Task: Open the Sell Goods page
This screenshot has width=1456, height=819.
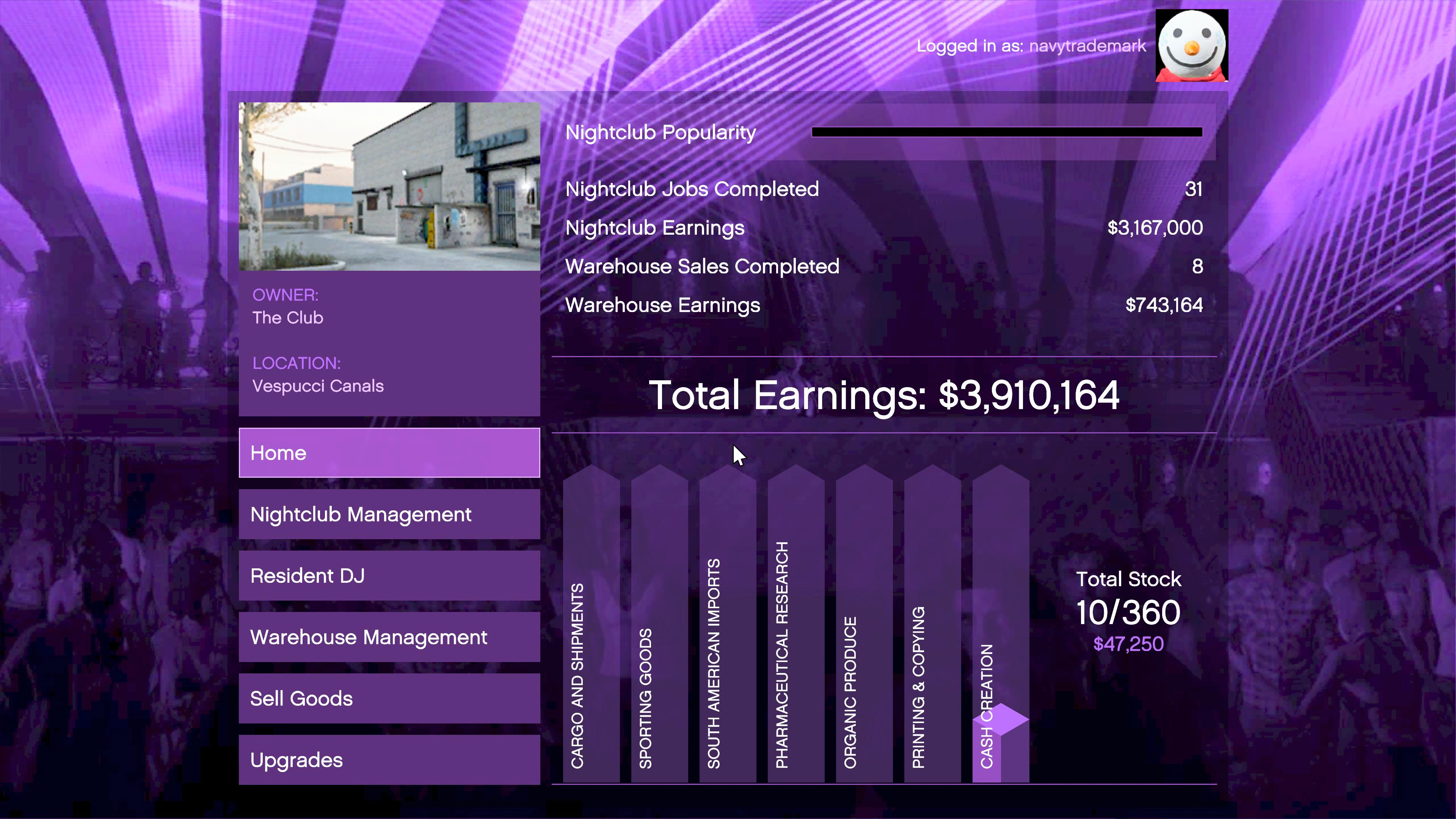Action: (389, 698)
